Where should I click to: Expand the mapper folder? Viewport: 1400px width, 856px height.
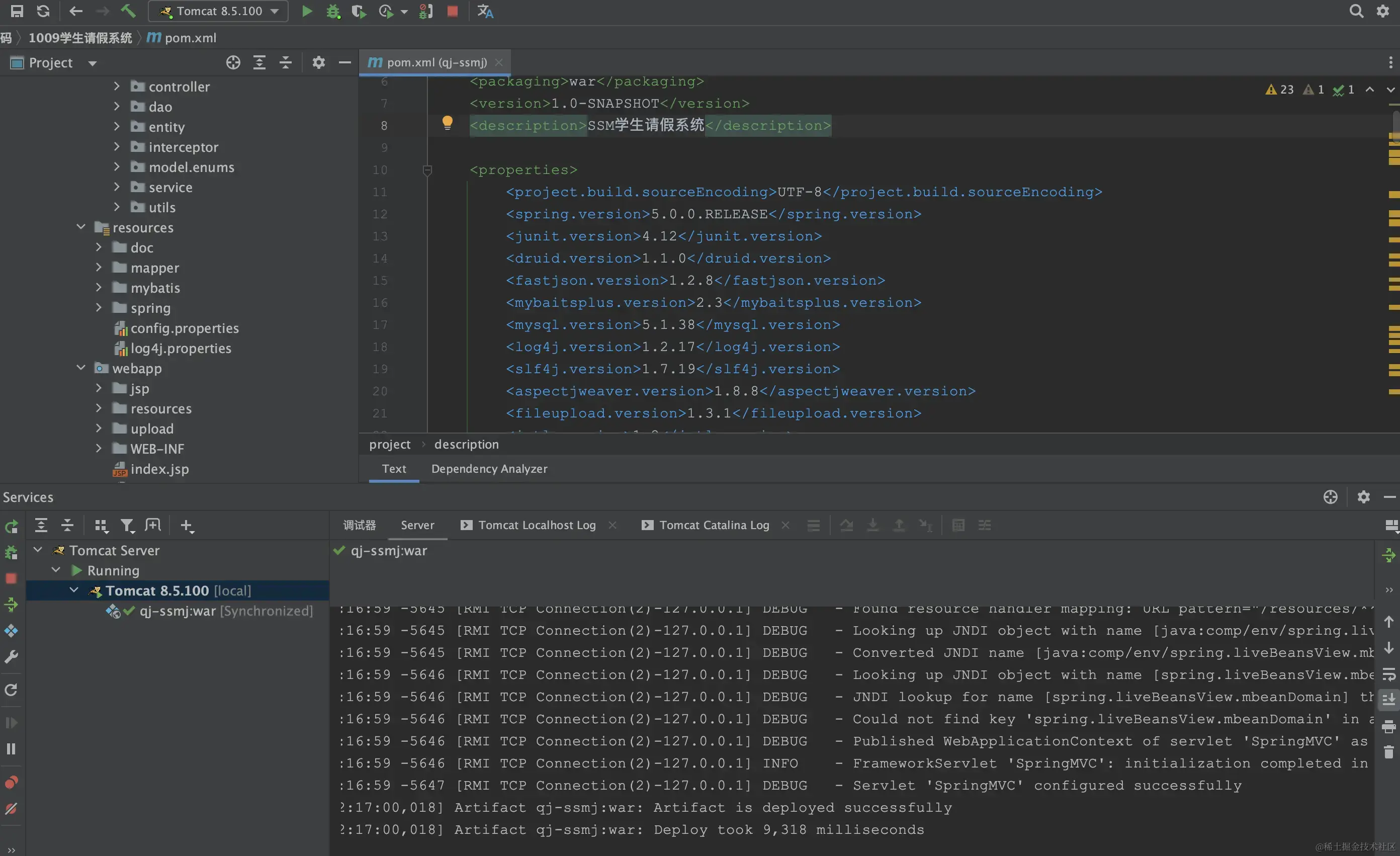point(98,267)
